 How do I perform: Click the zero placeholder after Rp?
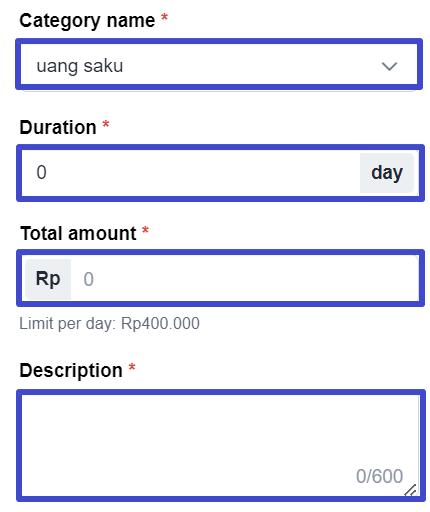88,279
